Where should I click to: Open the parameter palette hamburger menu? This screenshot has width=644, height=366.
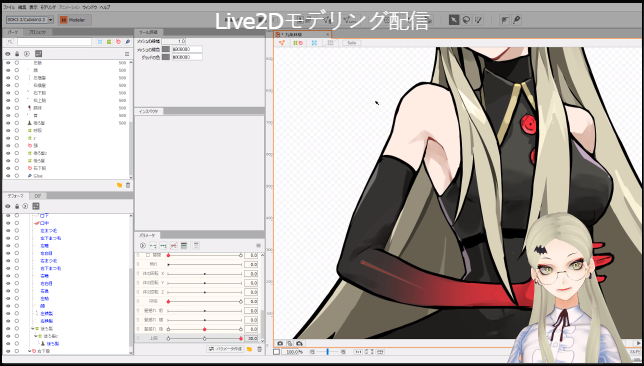pyautogui.click(x=258, y=246)
